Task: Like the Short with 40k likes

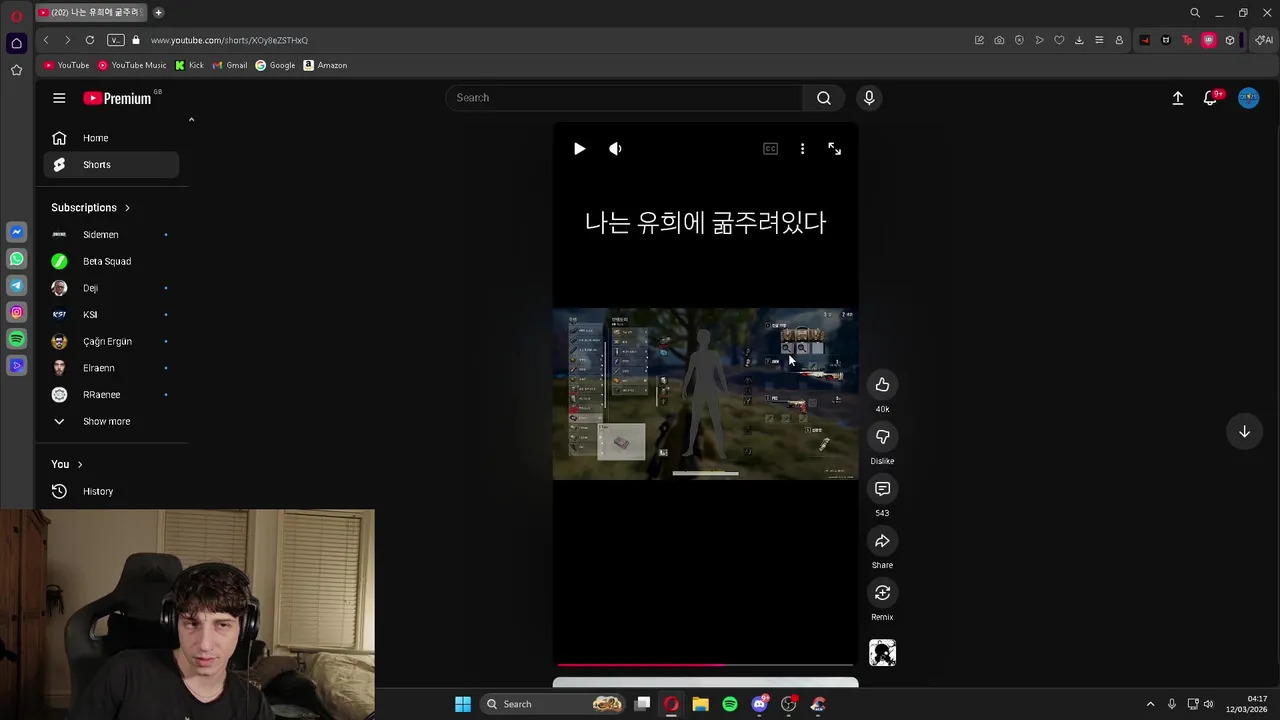Action: pyautogui.click(x=882, y=385)
